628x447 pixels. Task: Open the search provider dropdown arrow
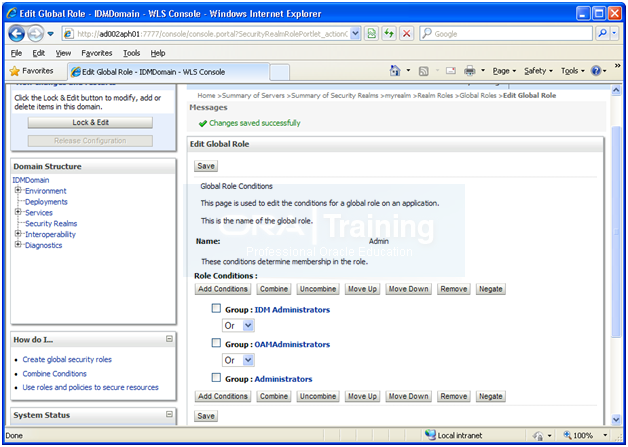614,34
